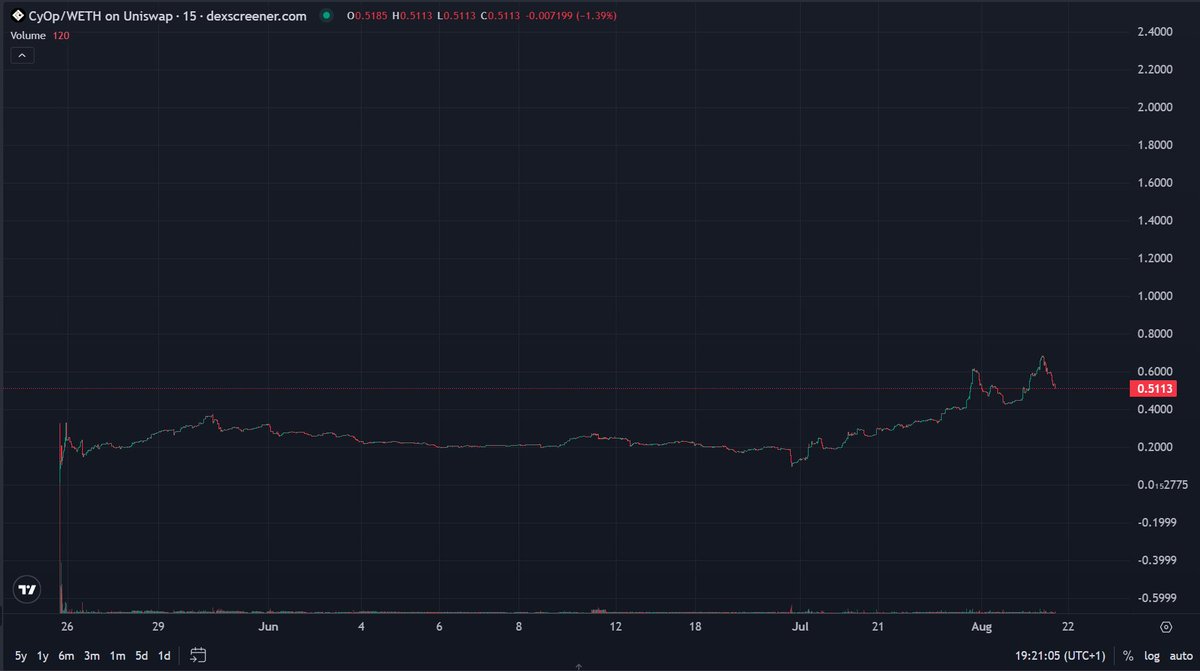Screen dimensions: 1200x671
Task: Select the 1d date range
Action: [164, 656]
